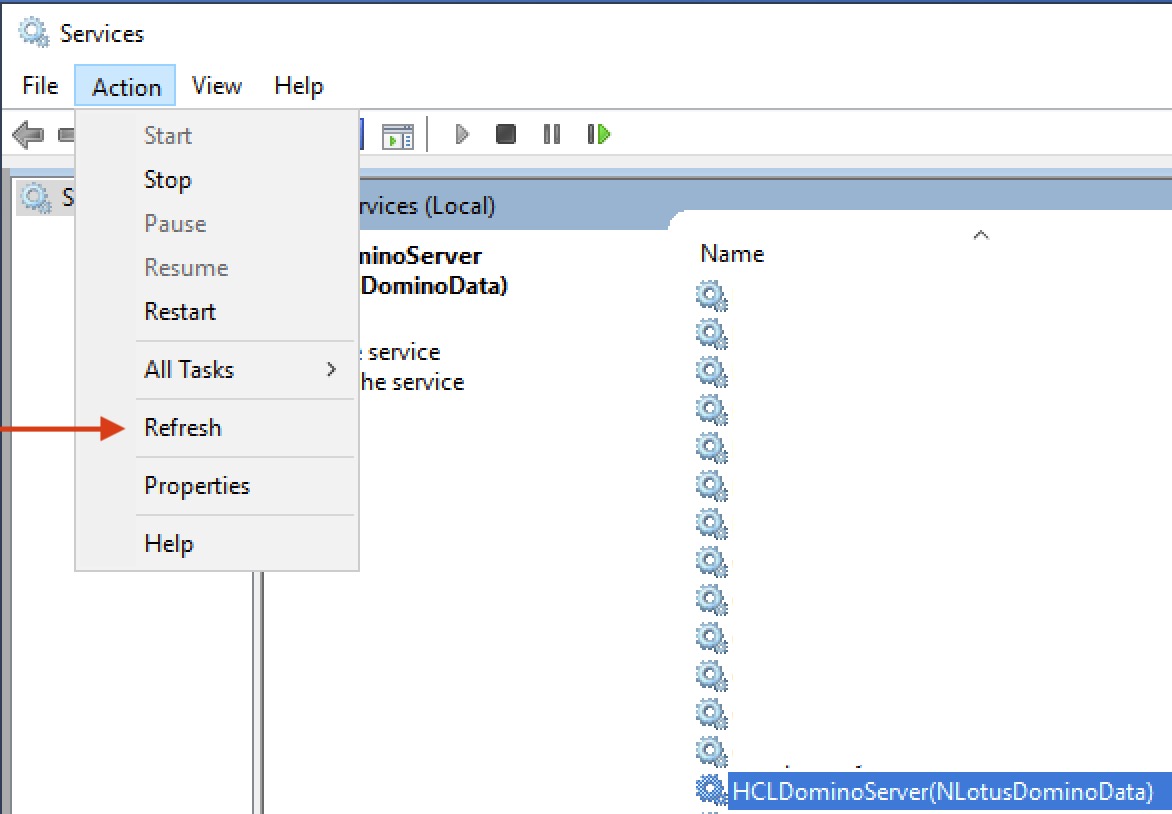Select the HCLDominoServer(NLotusDominoData) service row
Viewport: 1172px width, 814px height.
pyautogui.click(x=942, y=792)
